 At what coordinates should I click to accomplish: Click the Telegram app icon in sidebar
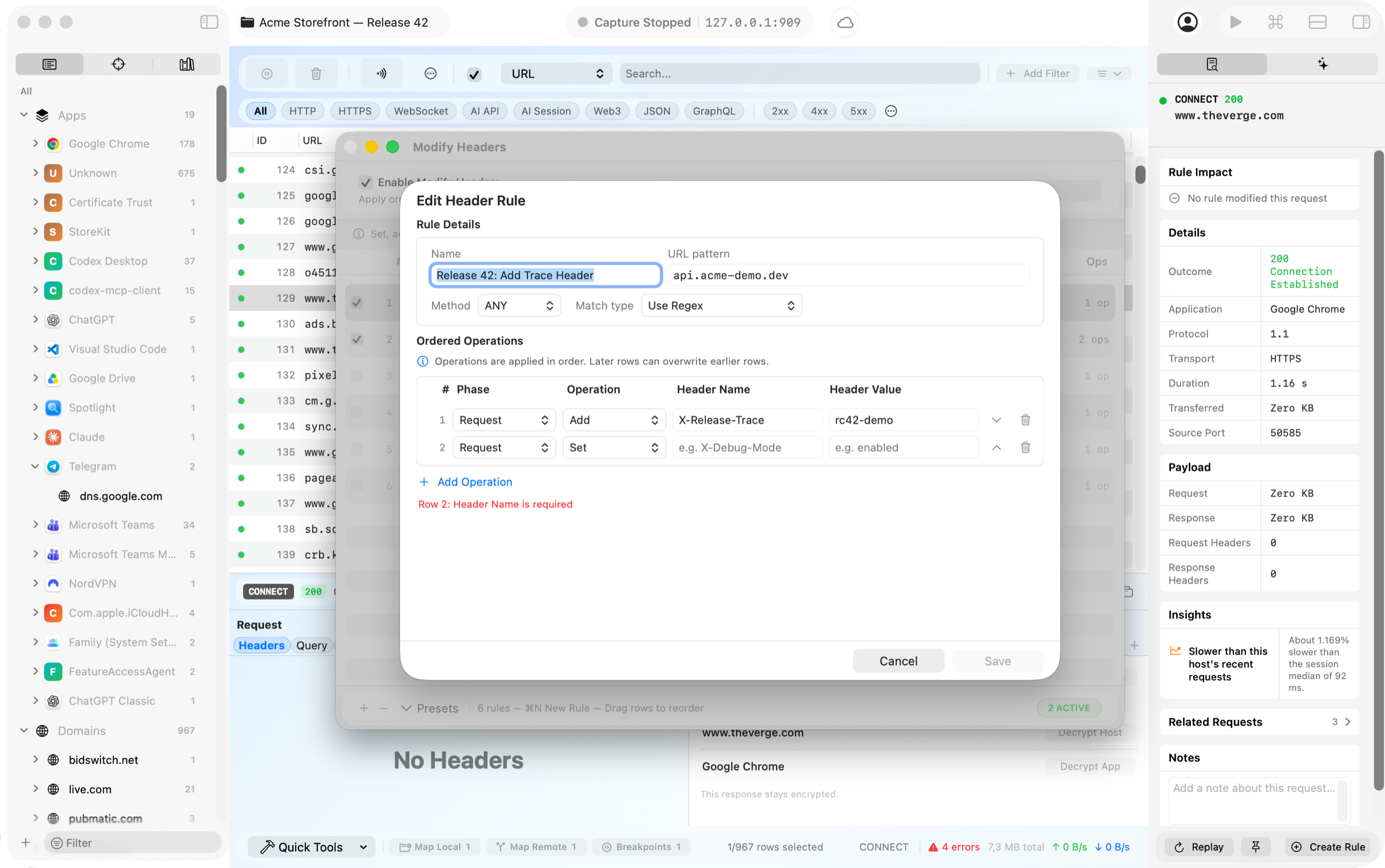point(53,467)
